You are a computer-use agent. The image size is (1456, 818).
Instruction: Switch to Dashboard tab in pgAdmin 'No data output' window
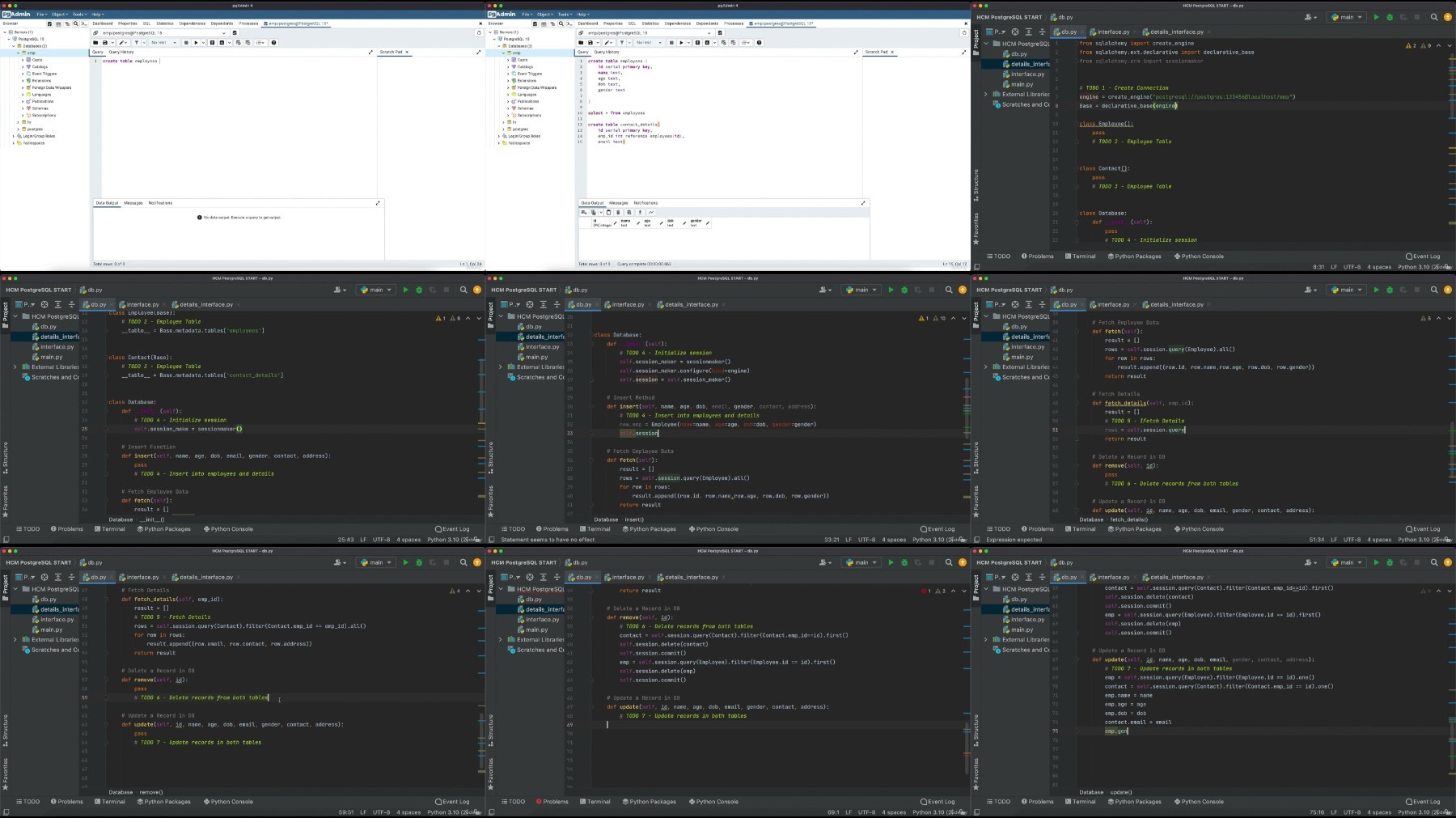pos(103,23)
